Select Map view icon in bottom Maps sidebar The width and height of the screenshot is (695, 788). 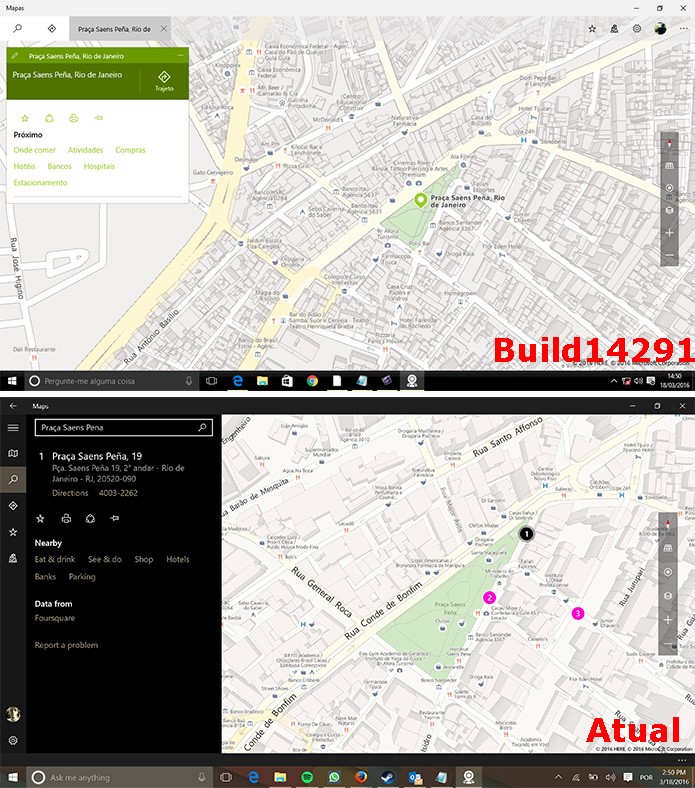coord(13,453)
